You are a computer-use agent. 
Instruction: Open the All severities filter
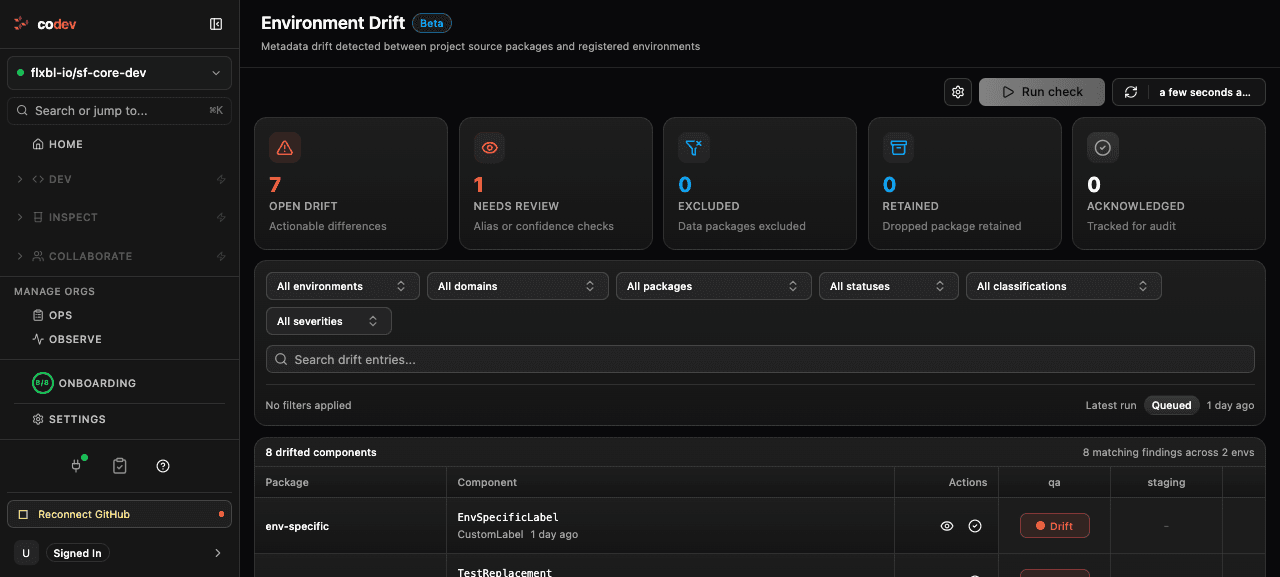click(328, 321)
